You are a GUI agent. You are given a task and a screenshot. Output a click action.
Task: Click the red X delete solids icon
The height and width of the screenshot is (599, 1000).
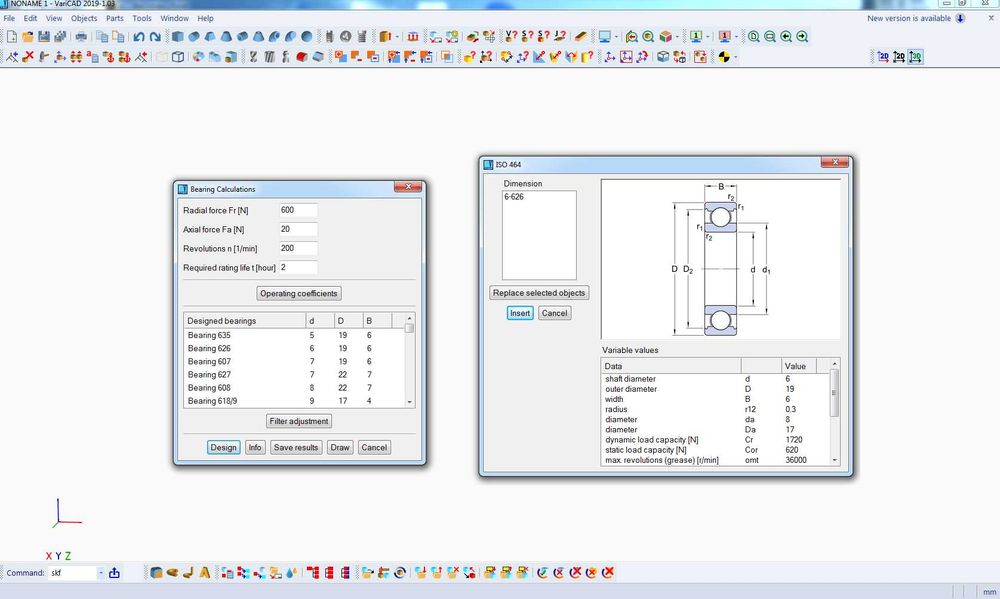click(27, 57)
